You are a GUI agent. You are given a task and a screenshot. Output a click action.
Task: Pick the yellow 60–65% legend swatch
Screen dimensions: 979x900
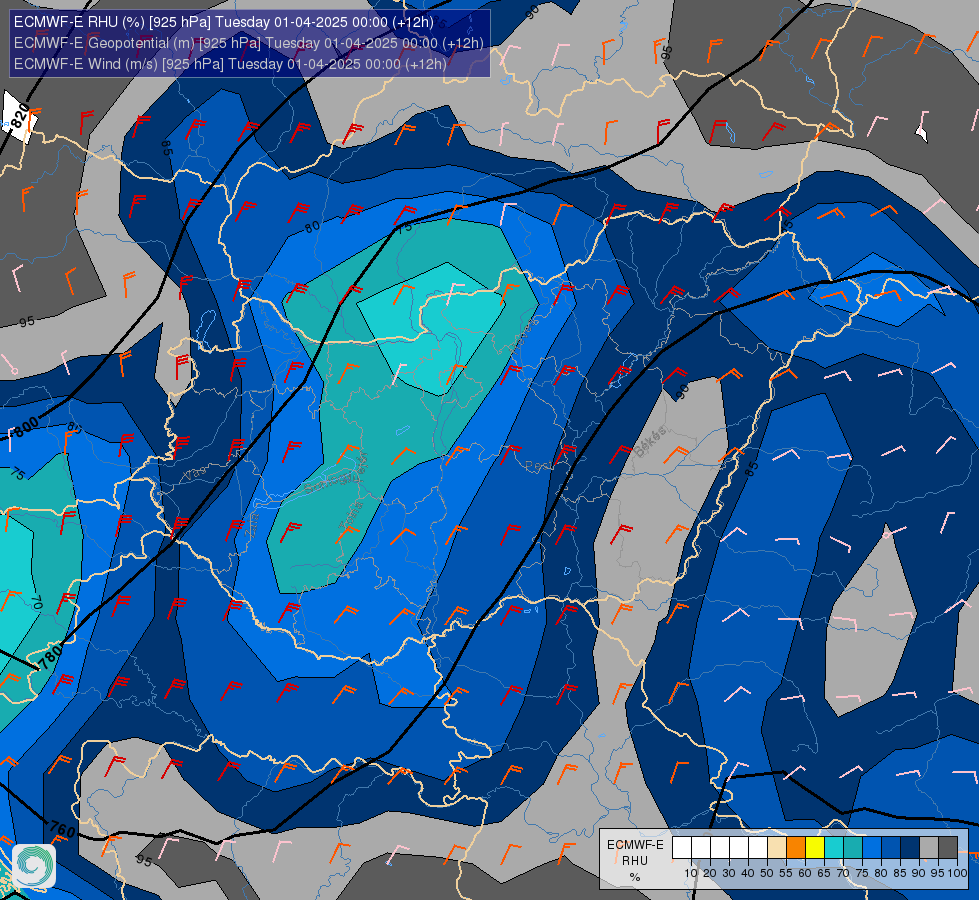coord(815,848)
